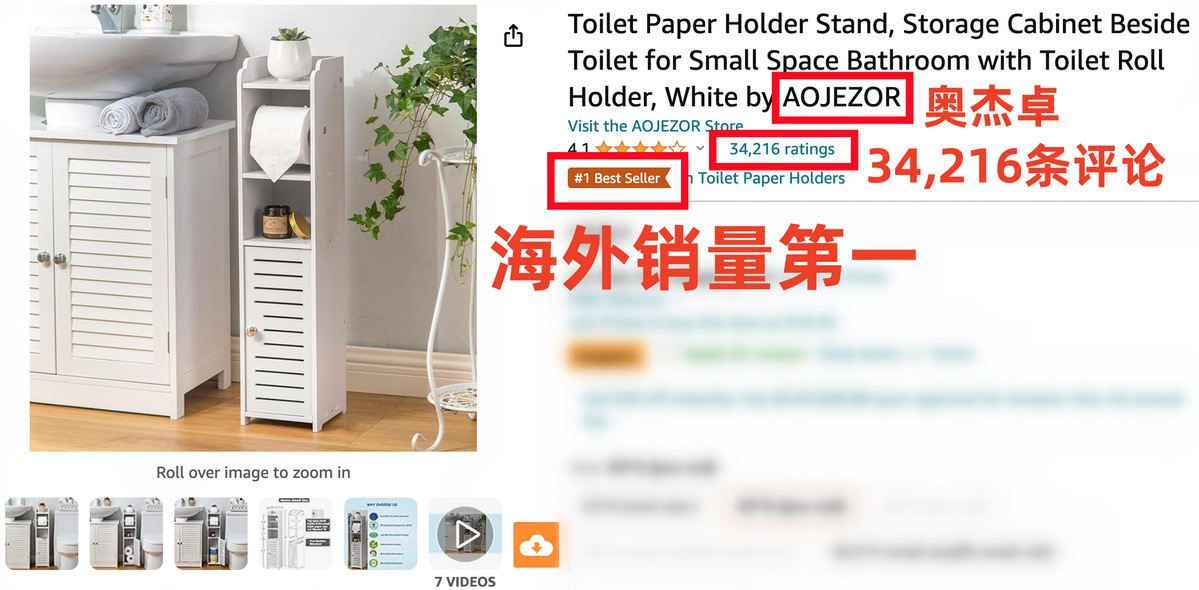Select the dimensions diagram thumbnail
The image size is (1199, 590).
point(296,533)
